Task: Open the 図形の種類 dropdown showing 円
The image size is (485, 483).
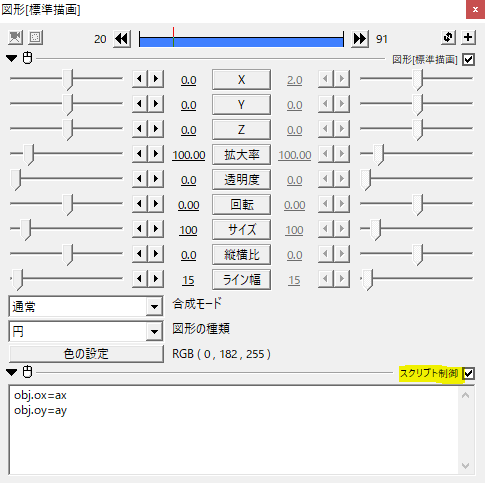Action: pyautogui.click(x=86, y=331)
